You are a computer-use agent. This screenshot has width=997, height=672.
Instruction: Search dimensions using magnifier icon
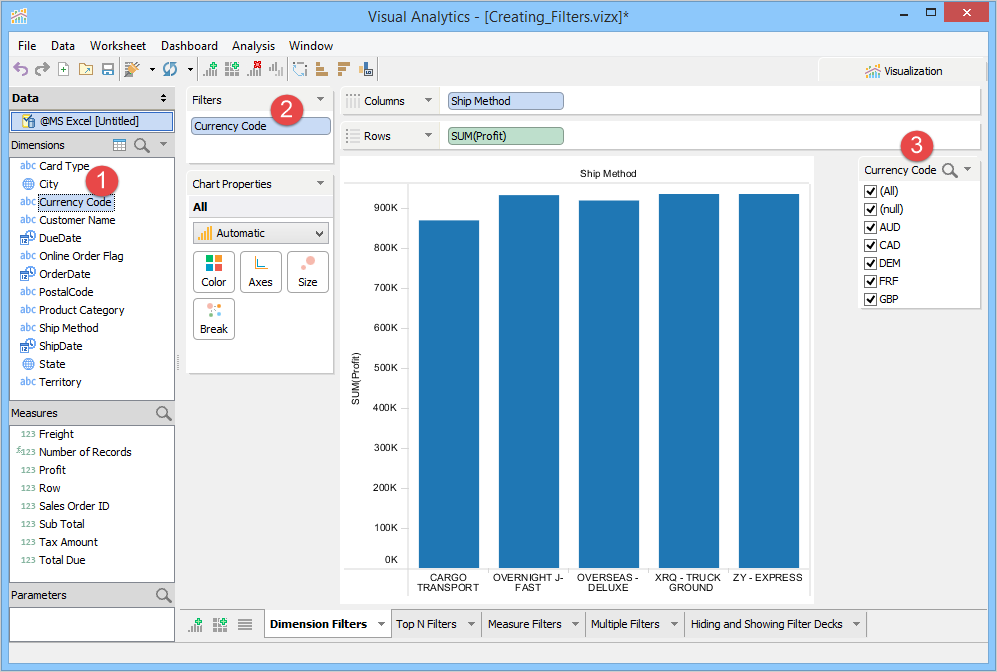[x=142, y=145]
